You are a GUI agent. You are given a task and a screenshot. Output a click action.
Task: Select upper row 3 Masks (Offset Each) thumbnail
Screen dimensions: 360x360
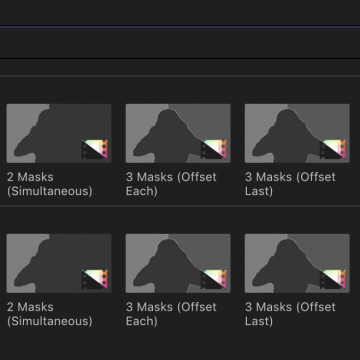click(178, 133)
